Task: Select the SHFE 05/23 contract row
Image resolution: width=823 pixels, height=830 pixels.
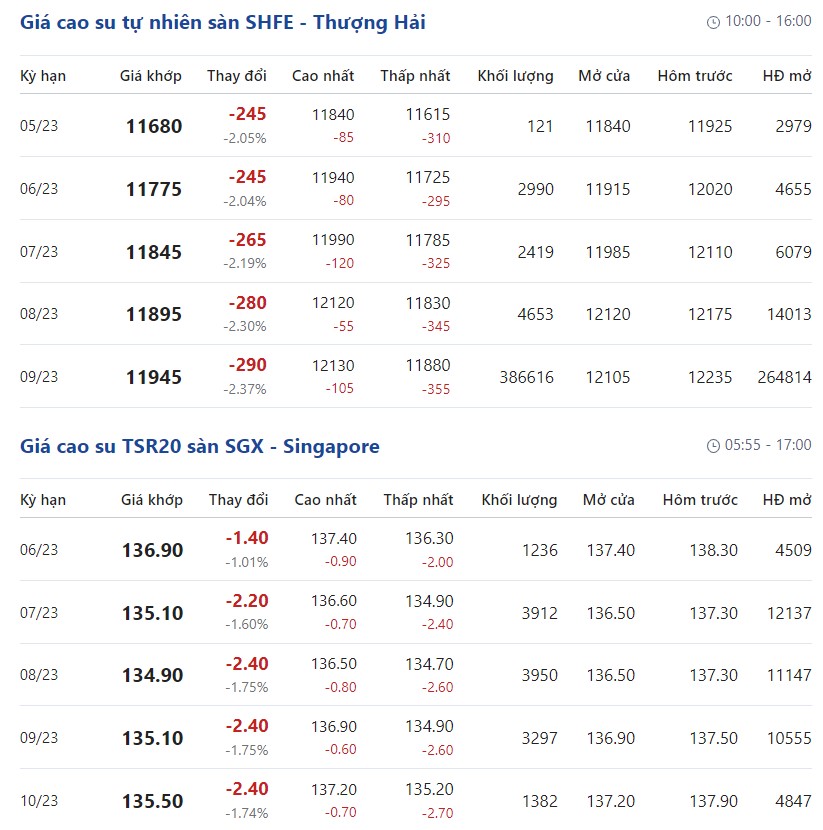Action: pyautogui.click(x=415, y=125)
